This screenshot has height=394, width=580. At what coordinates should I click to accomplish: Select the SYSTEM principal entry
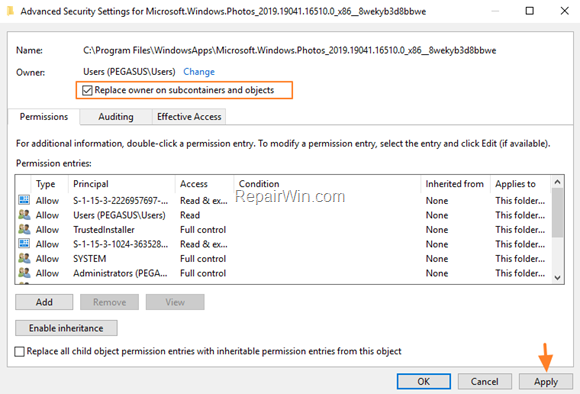pos(90,259)
